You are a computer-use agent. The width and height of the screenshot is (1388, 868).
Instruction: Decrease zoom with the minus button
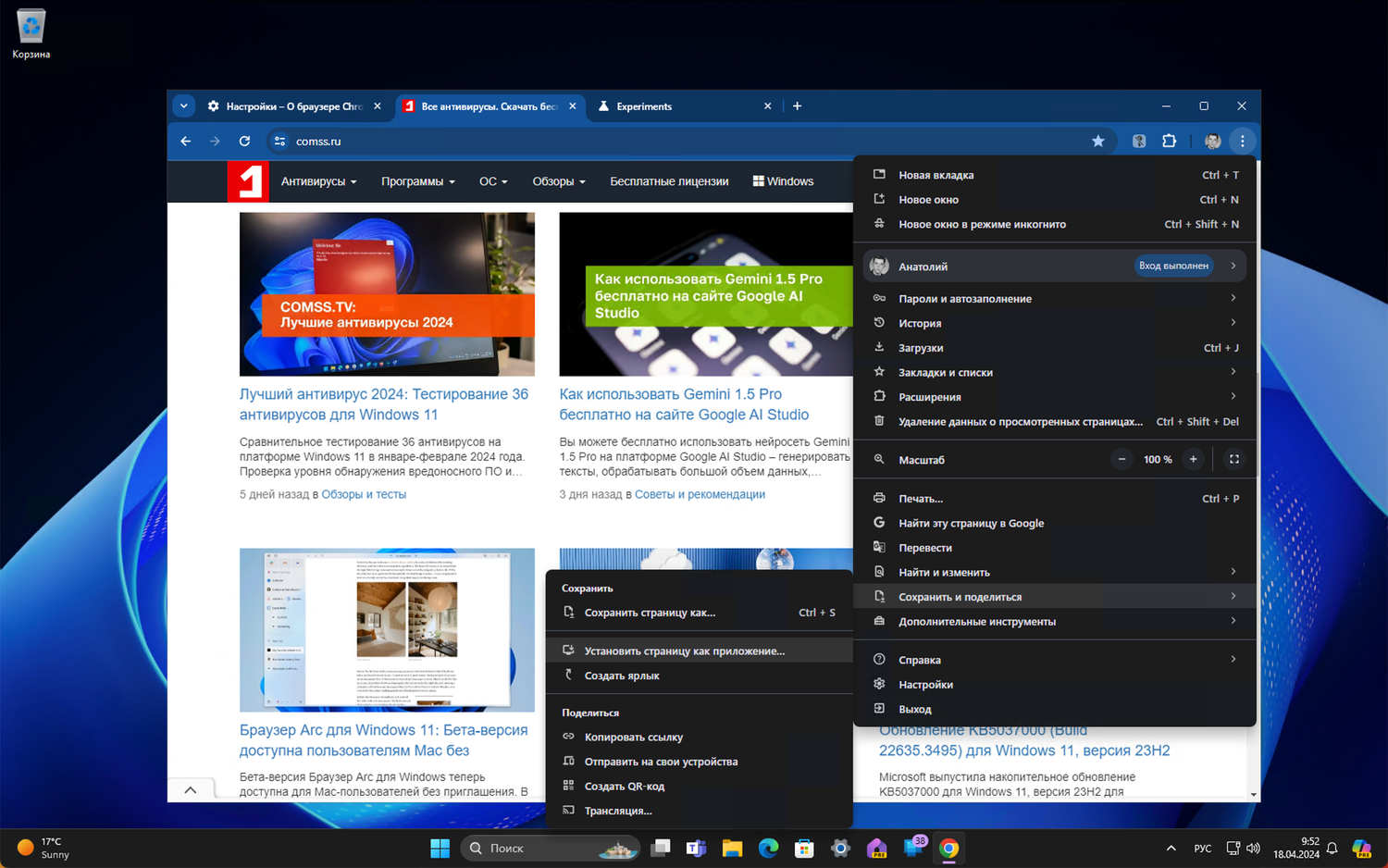[x=1122, y=459]
